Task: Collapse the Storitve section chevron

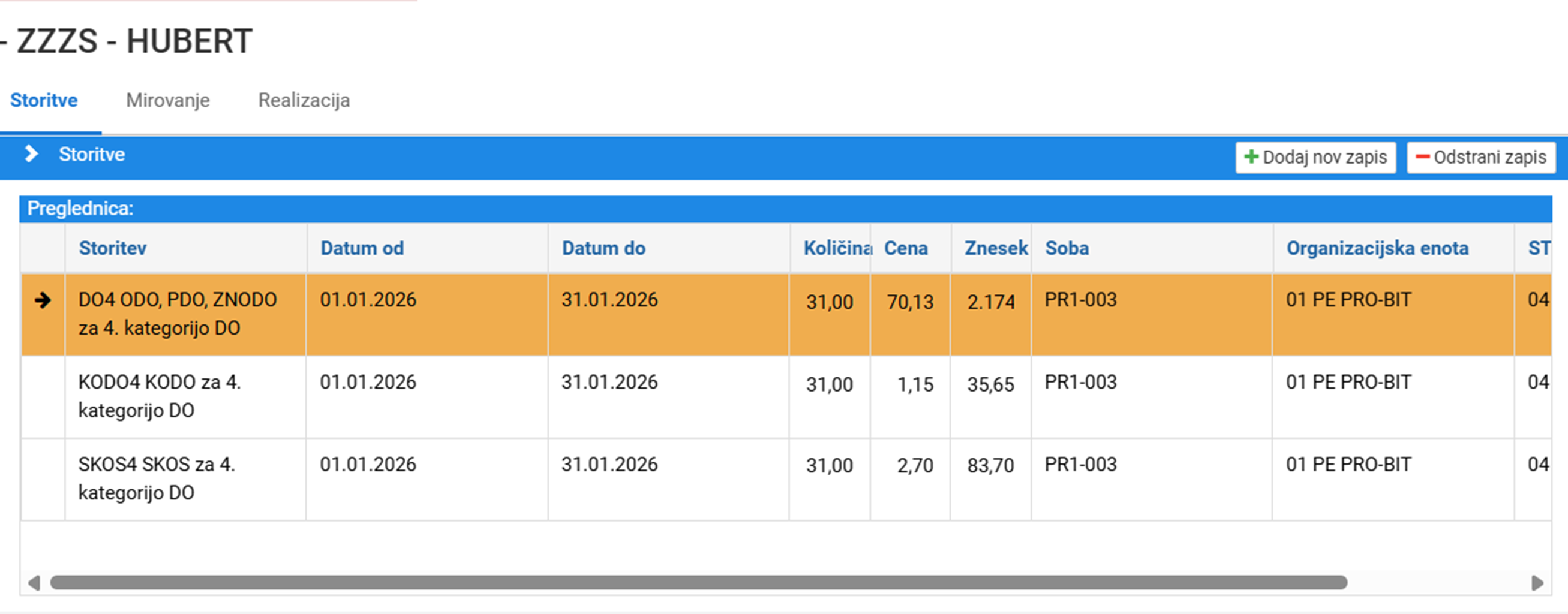Action: pos(31,154)
